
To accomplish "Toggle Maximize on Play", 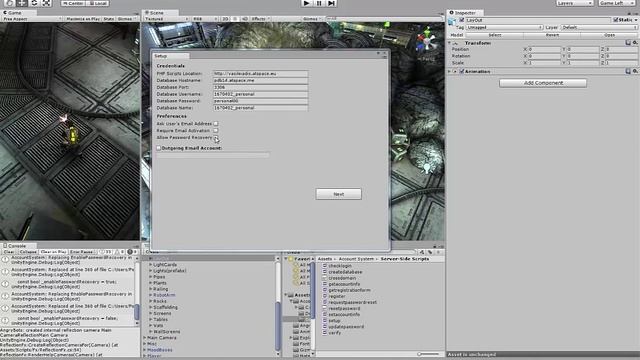I will 83,19.
